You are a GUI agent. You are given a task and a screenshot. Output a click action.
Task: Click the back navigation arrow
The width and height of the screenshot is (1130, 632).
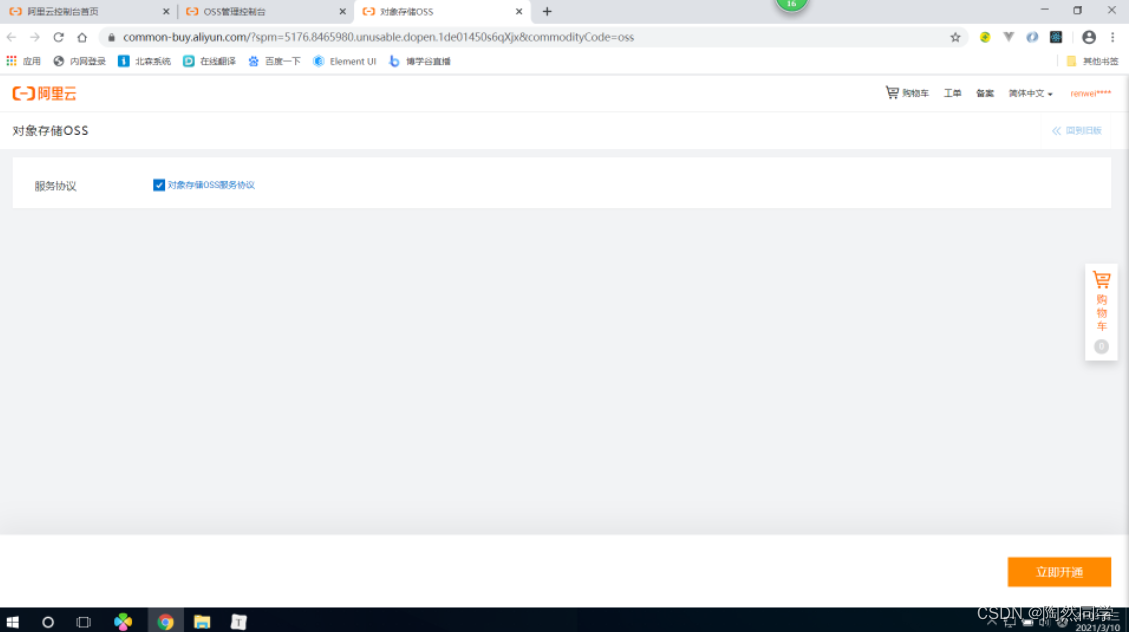click(x=12, y=37)
